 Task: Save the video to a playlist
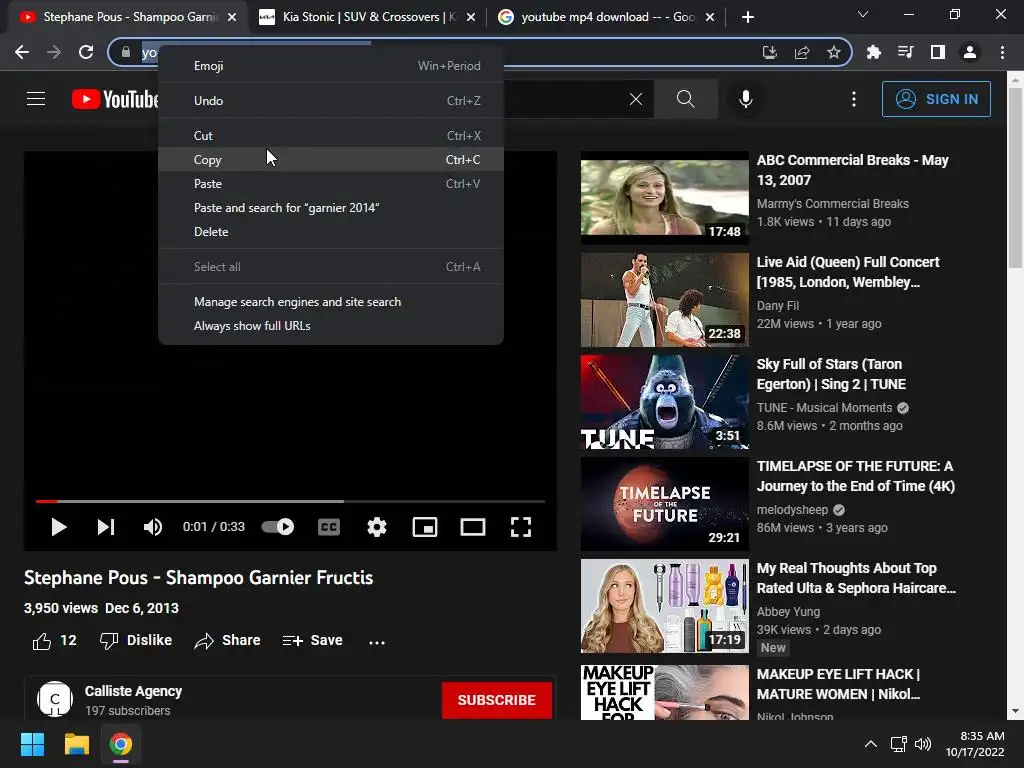point(312,641)
